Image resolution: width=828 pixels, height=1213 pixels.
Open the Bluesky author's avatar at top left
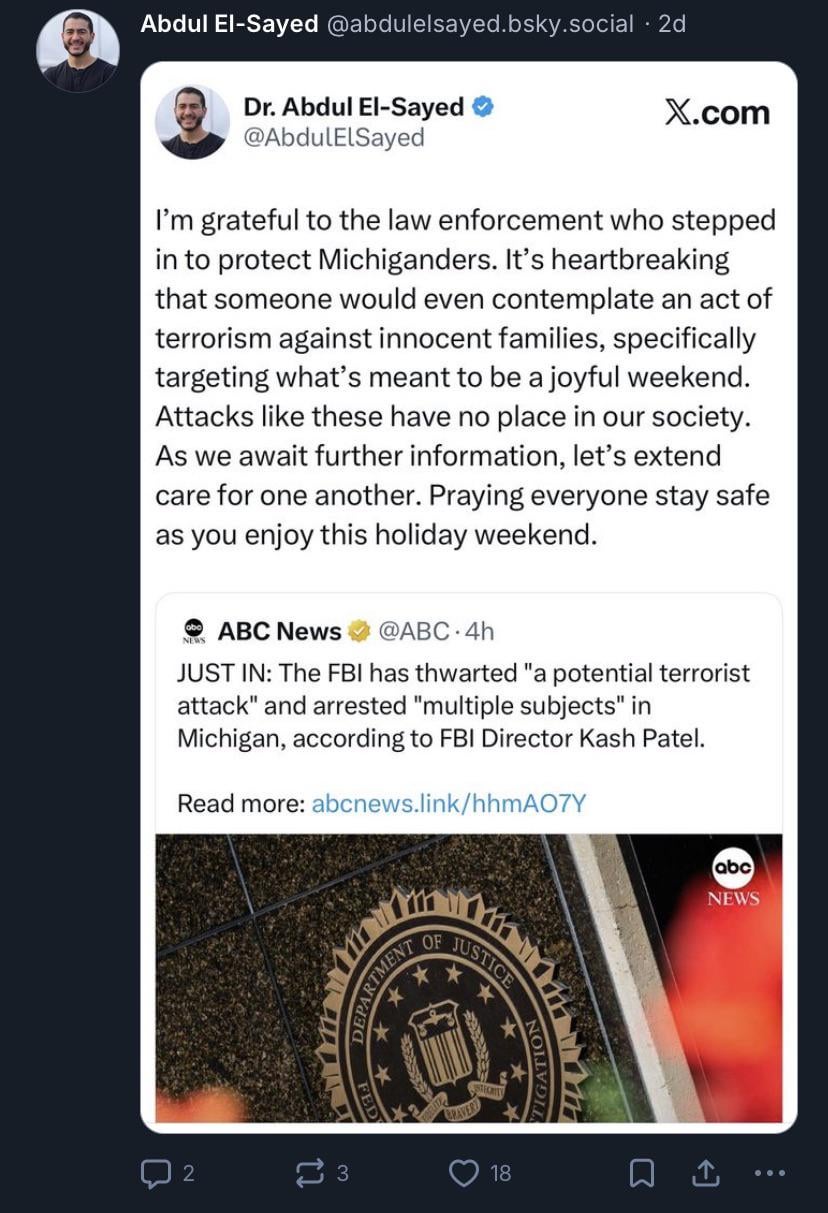[x=77, y=51]
